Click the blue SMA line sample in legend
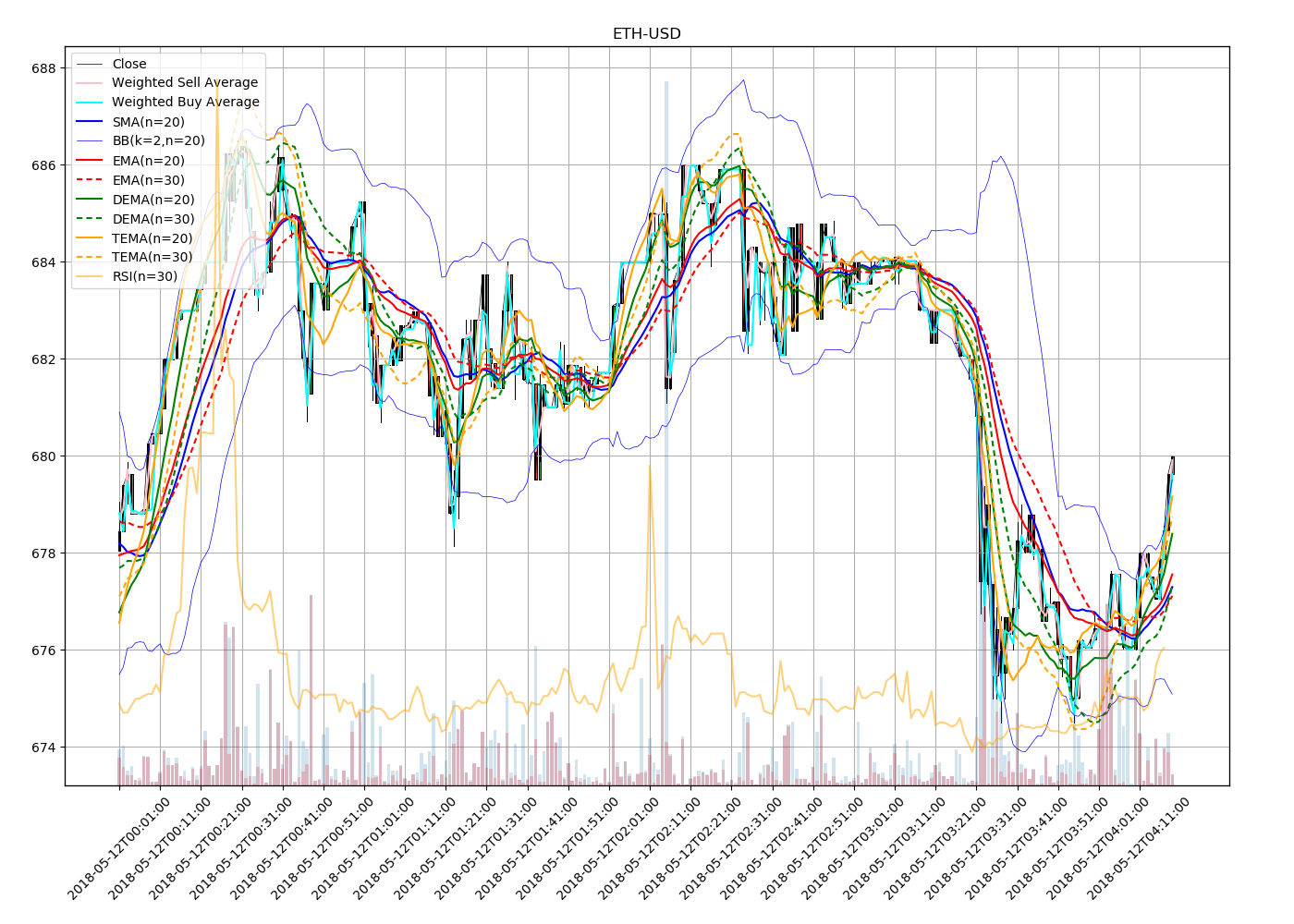Screen dimensions: 1294x924 pos(90,122)
